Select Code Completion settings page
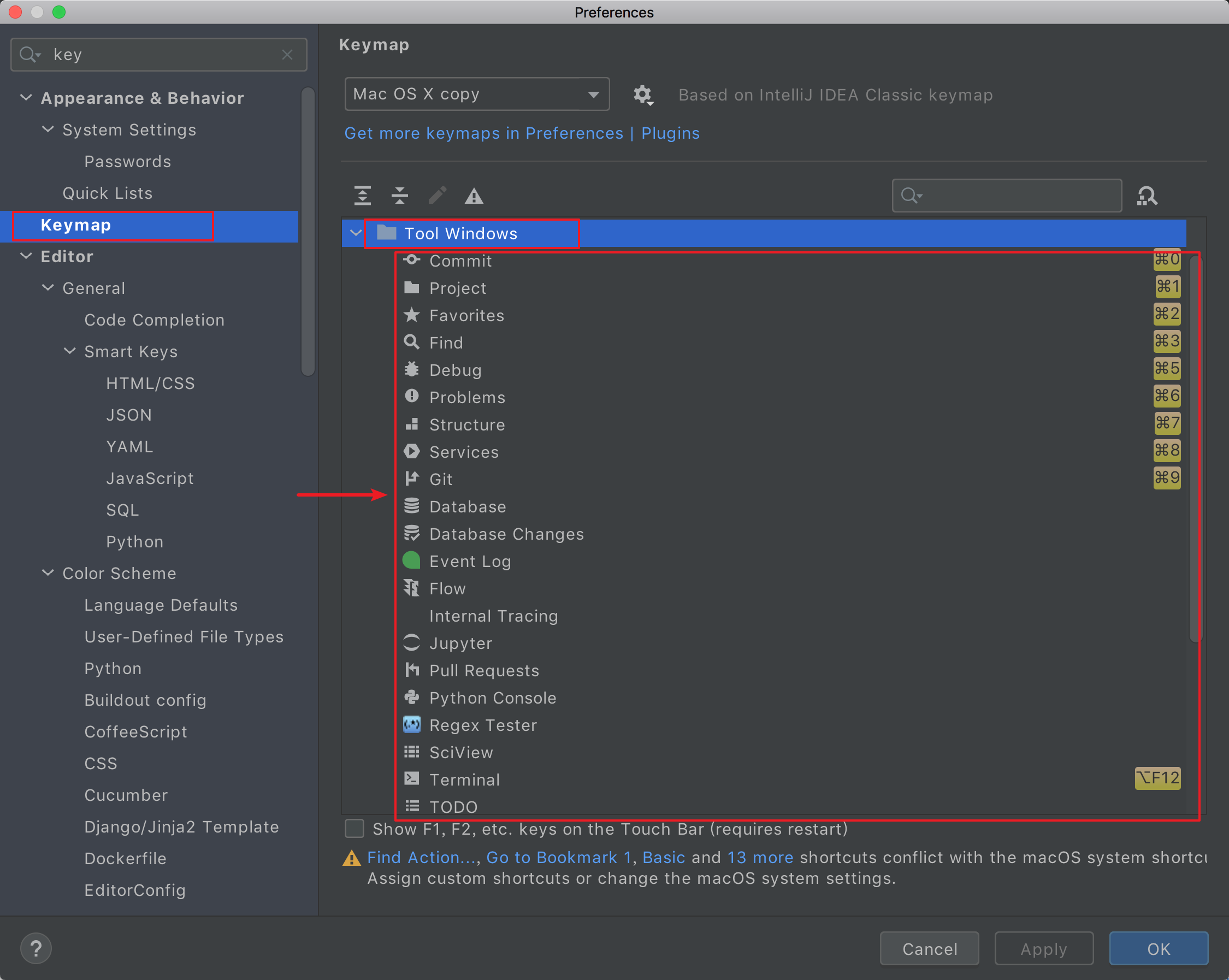Image resolution: width=1229 pixels, height=980 pixels. pos(154,320)
